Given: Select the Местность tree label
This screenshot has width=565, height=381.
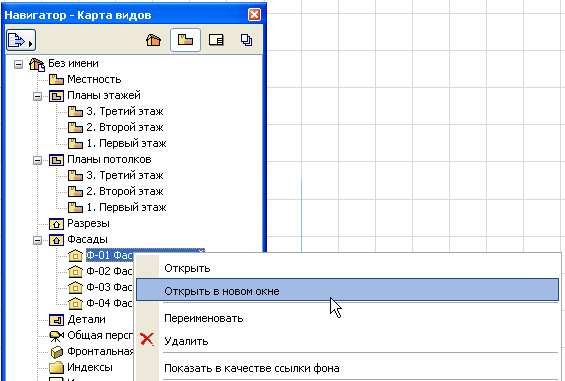Looking at the screenshot, I should pyautogui.click(x=94, y=79).
